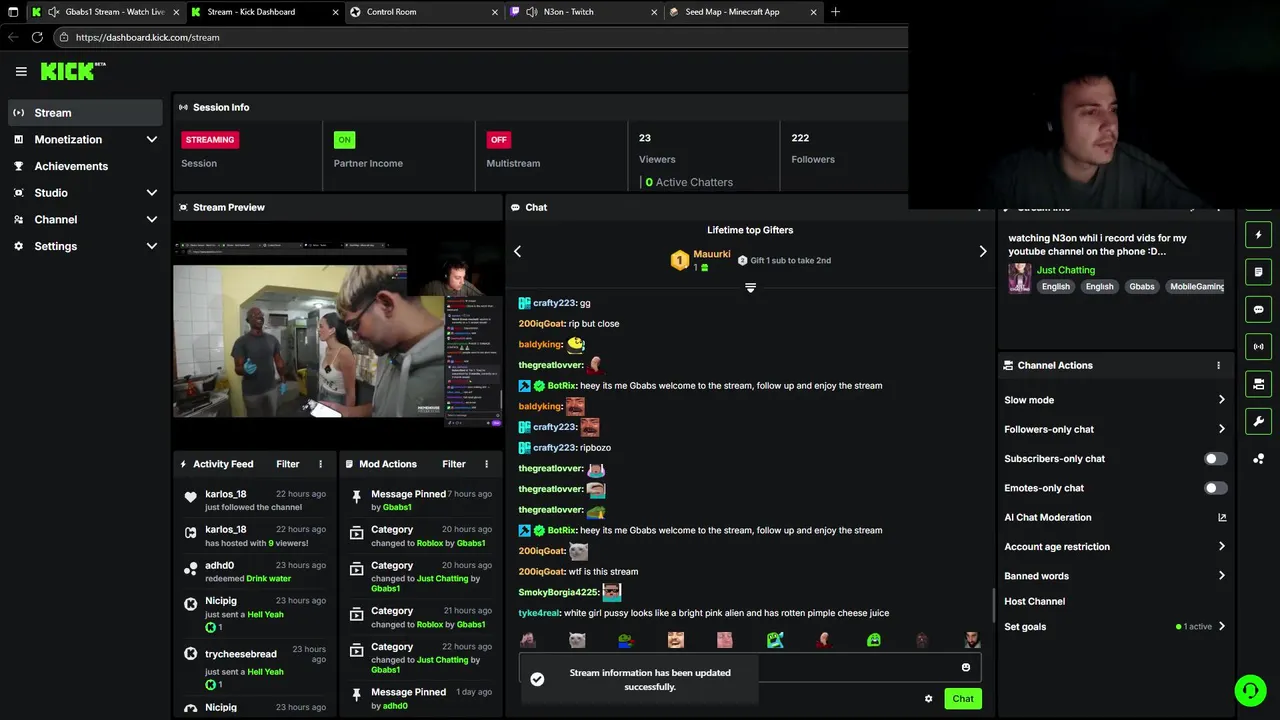Switch to N3on - Twitch browser tab

pos(583,12)
